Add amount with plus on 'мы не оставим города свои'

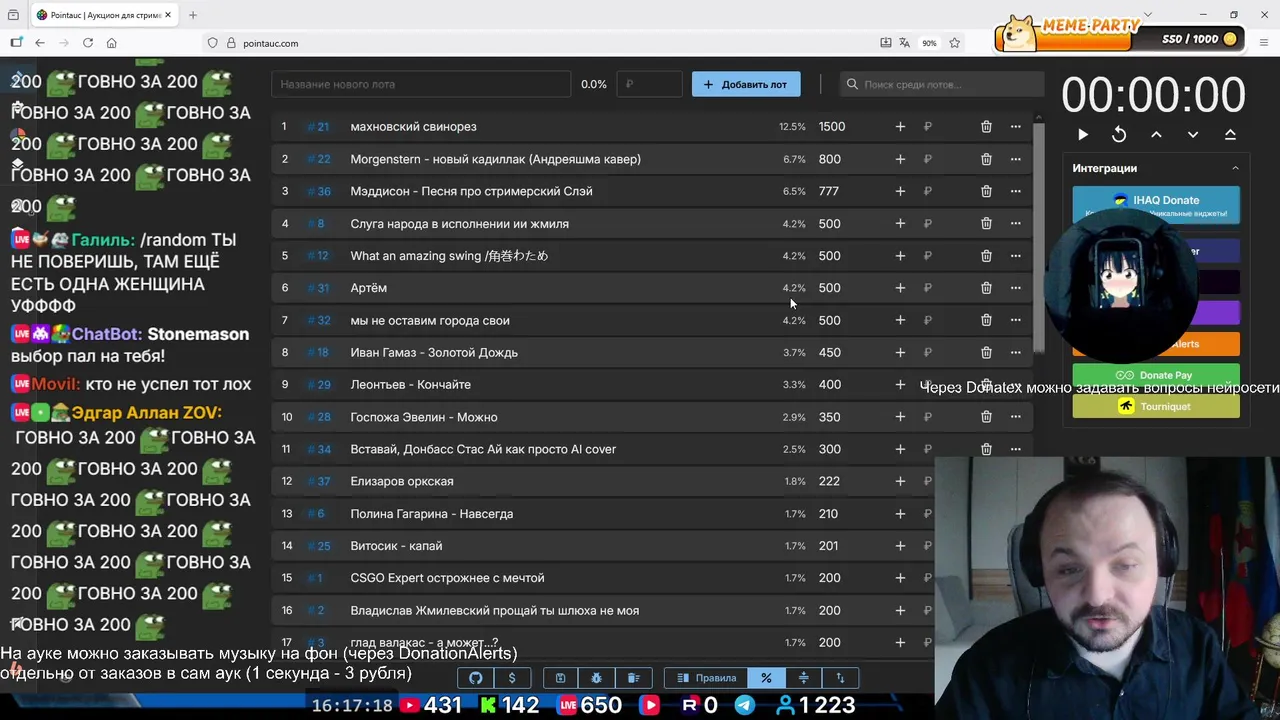pos(900,320)
